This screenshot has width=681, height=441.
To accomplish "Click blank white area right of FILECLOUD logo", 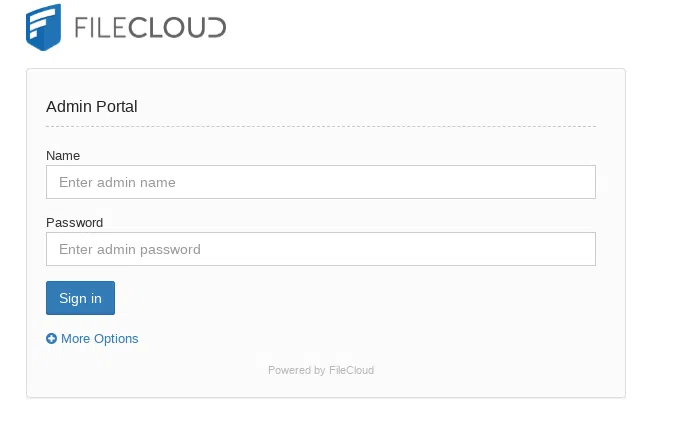I will pyautogui.click(x=450, y=28).
